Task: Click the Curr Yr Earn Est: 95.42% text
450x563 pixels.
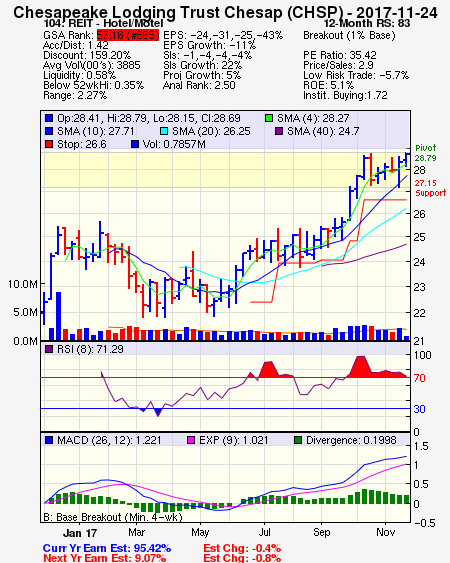Action: (107, 549)
